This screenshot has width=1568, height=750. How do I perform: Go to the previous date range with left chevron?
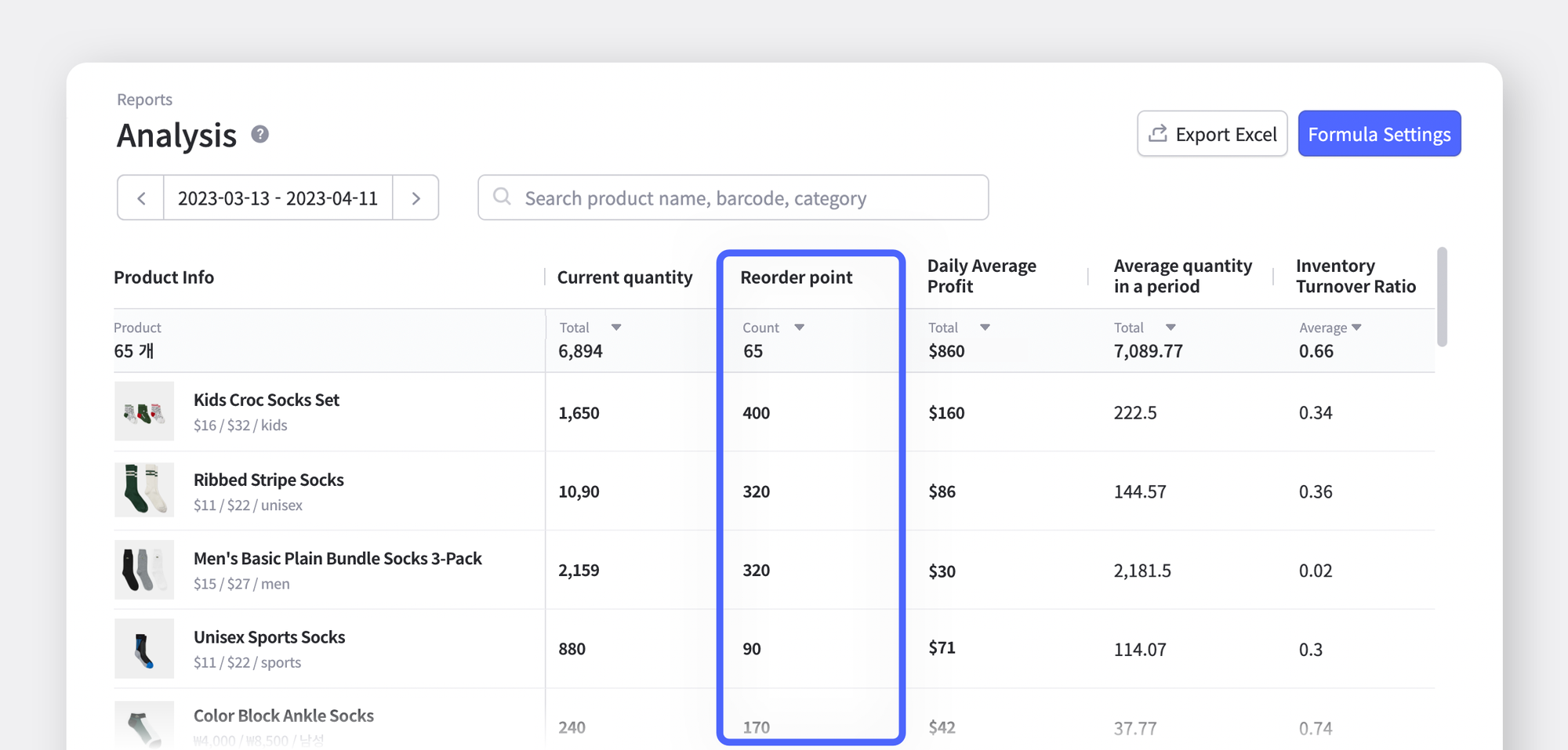[x=140, y=197]
